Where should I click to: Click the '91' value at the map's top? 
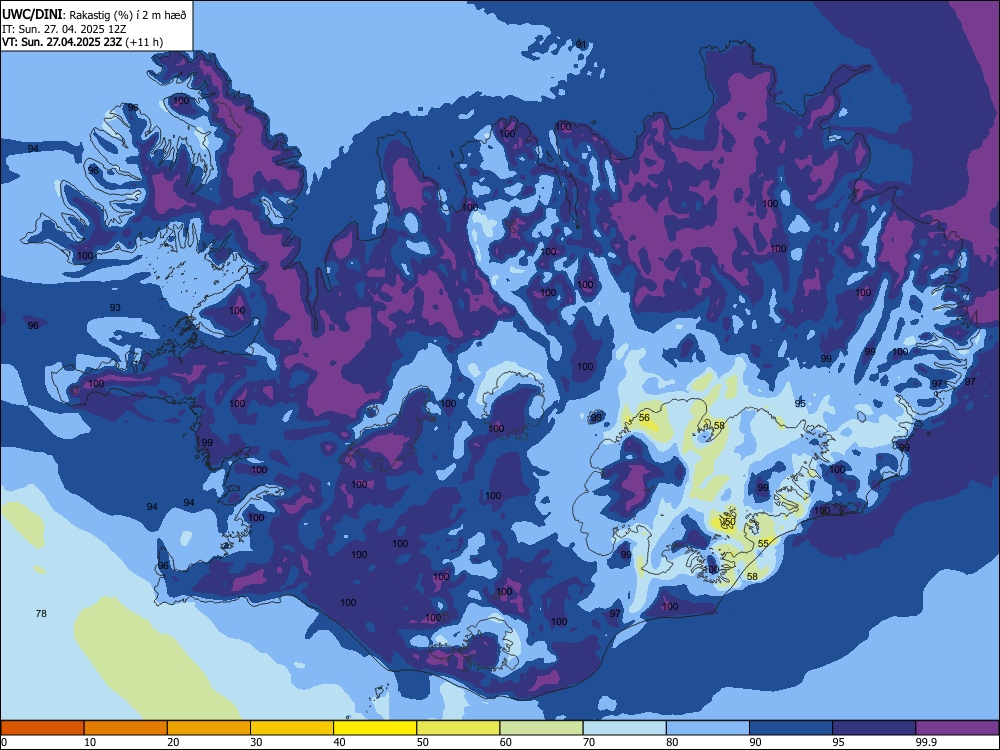(581, 44)
